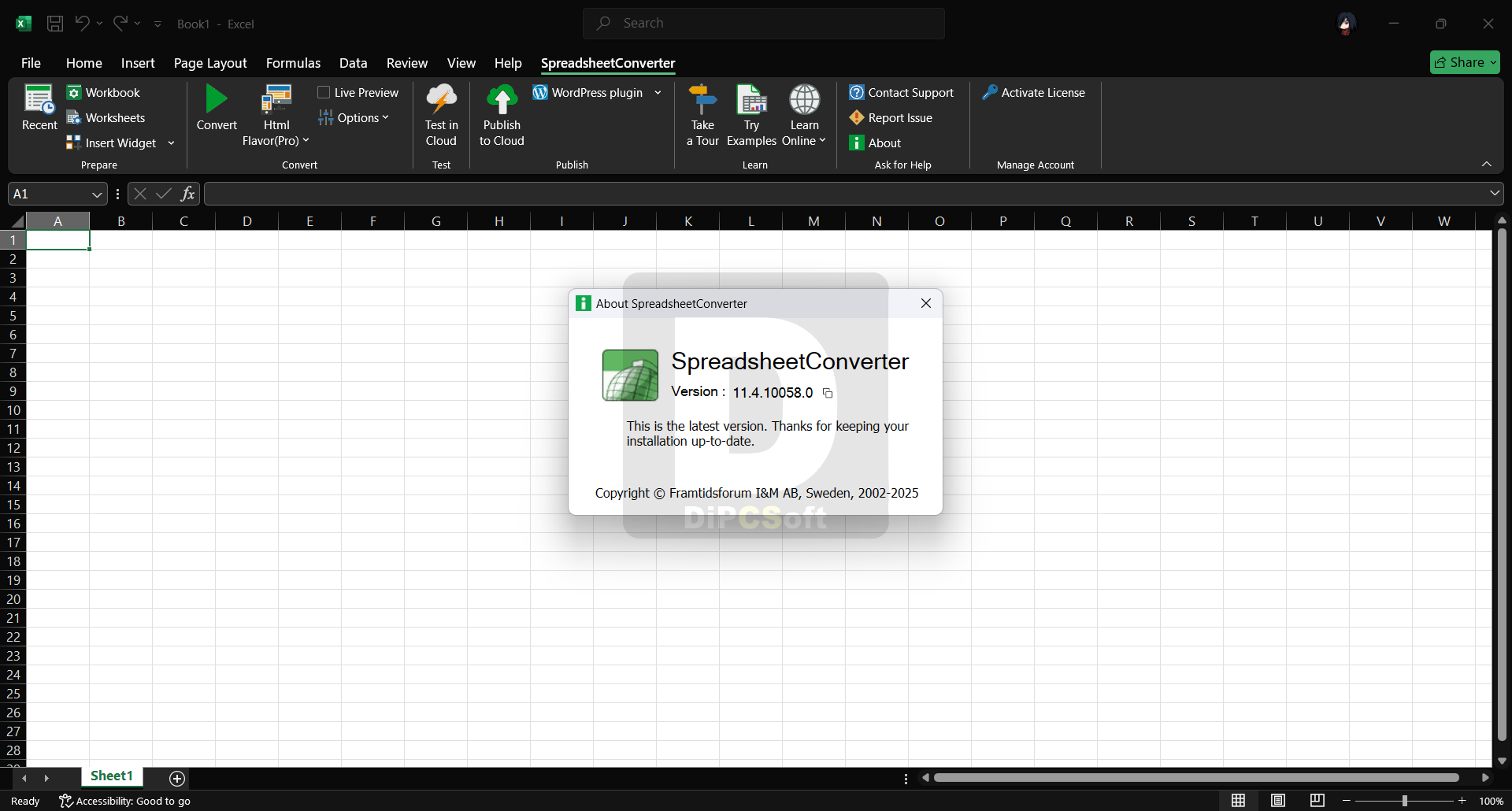Collapse the ribbon
The height and width of the screenshot is (811, 1512).
pyautogui.click(x=1487, y=165)
